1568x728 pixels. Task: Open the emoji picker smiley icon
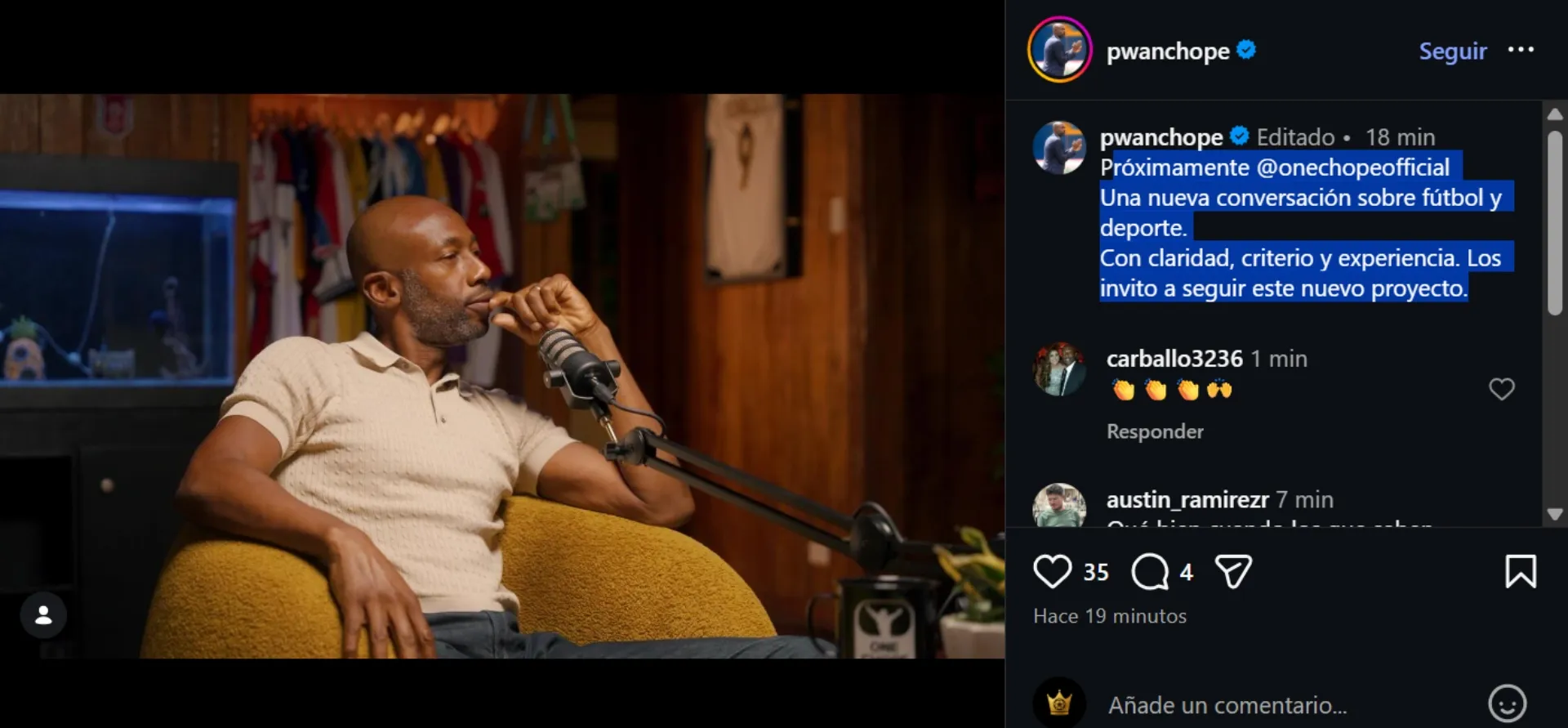point(1507,703)
